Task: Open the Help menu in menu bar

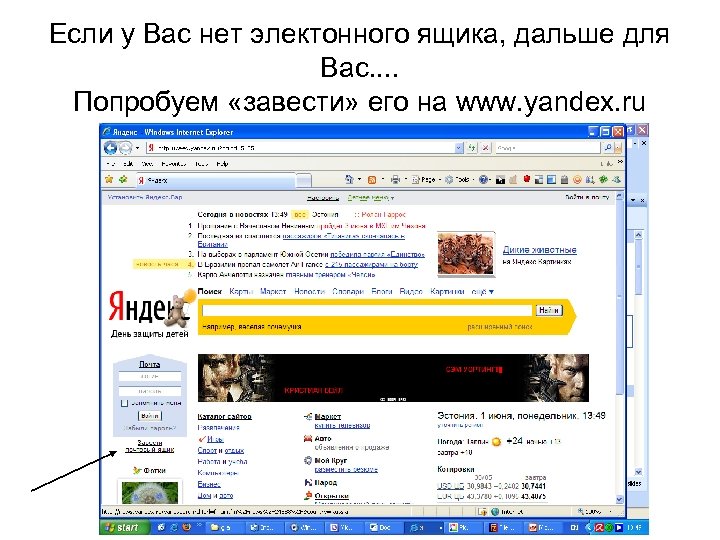Action: point(222,164)
